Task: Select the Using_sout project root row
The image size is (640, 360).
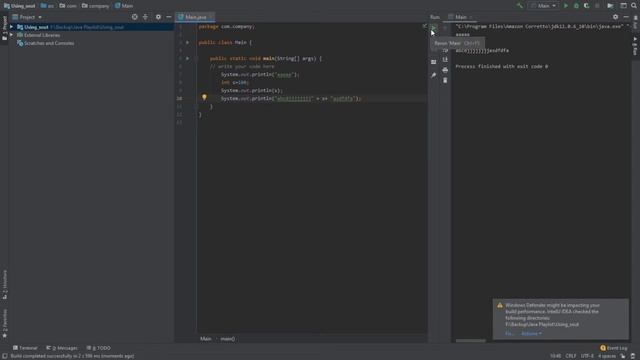Action: (x=91, y=27)
